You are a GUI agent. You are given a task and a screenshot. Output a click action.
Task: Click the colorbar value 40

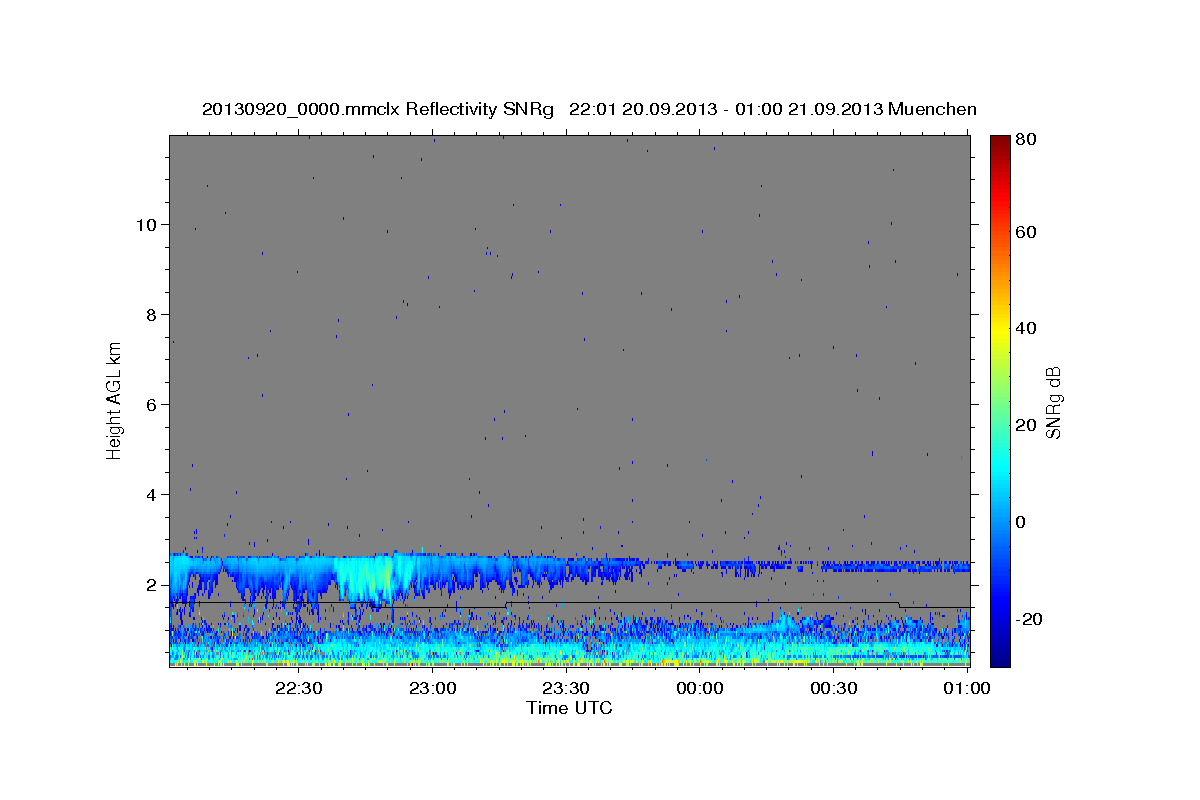tap(1027, 328)
